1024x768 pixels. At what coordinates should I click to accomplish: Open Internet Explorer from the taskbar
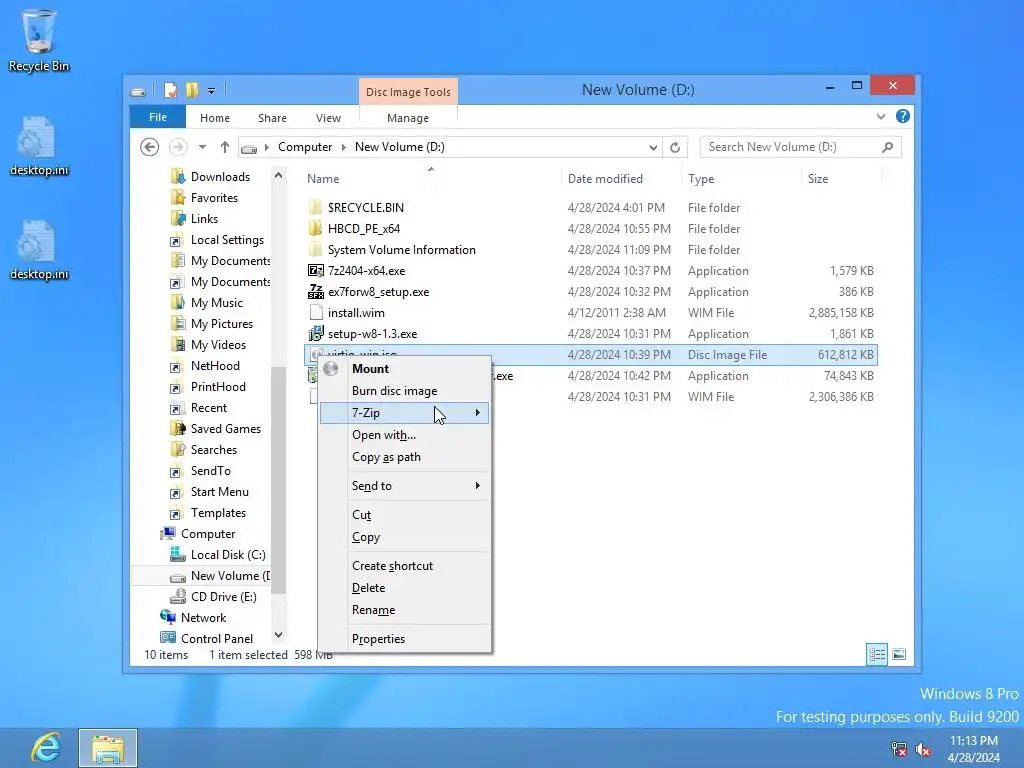(46, 748)
